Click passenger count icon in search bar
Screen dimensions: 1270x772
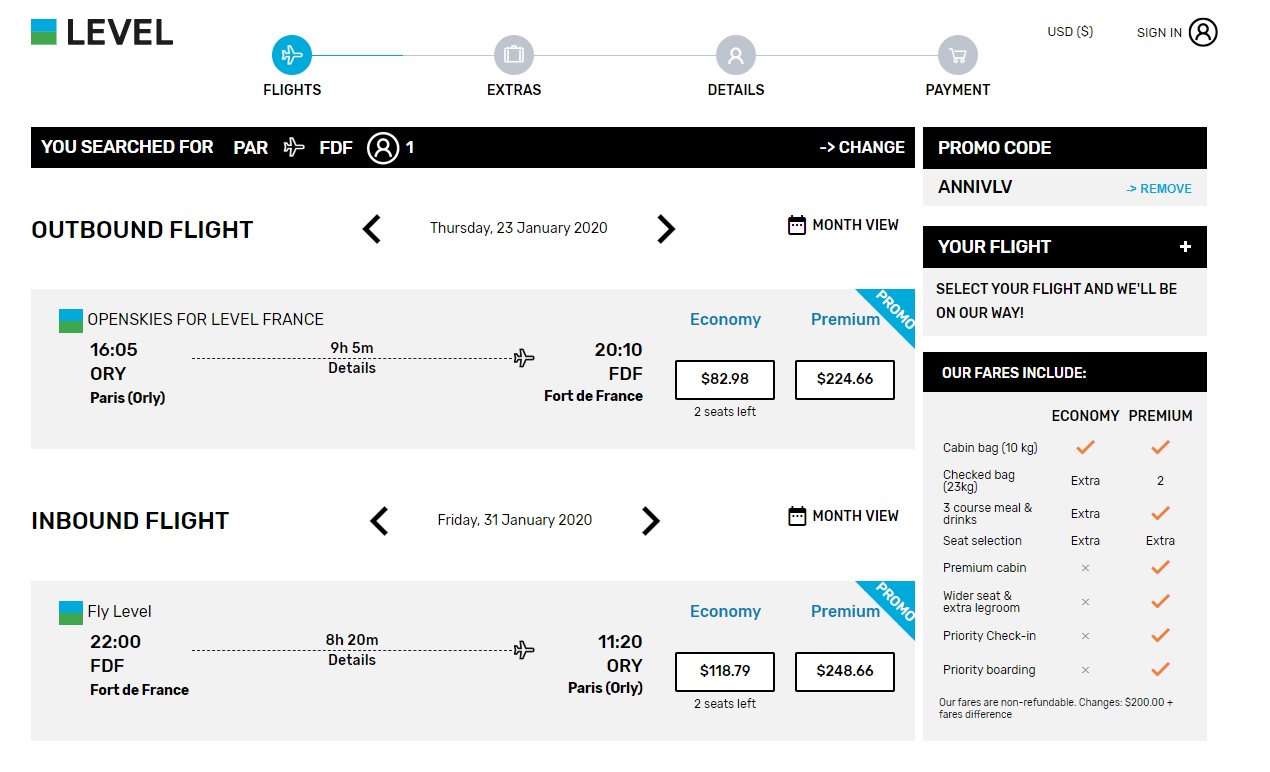(383, 148)
